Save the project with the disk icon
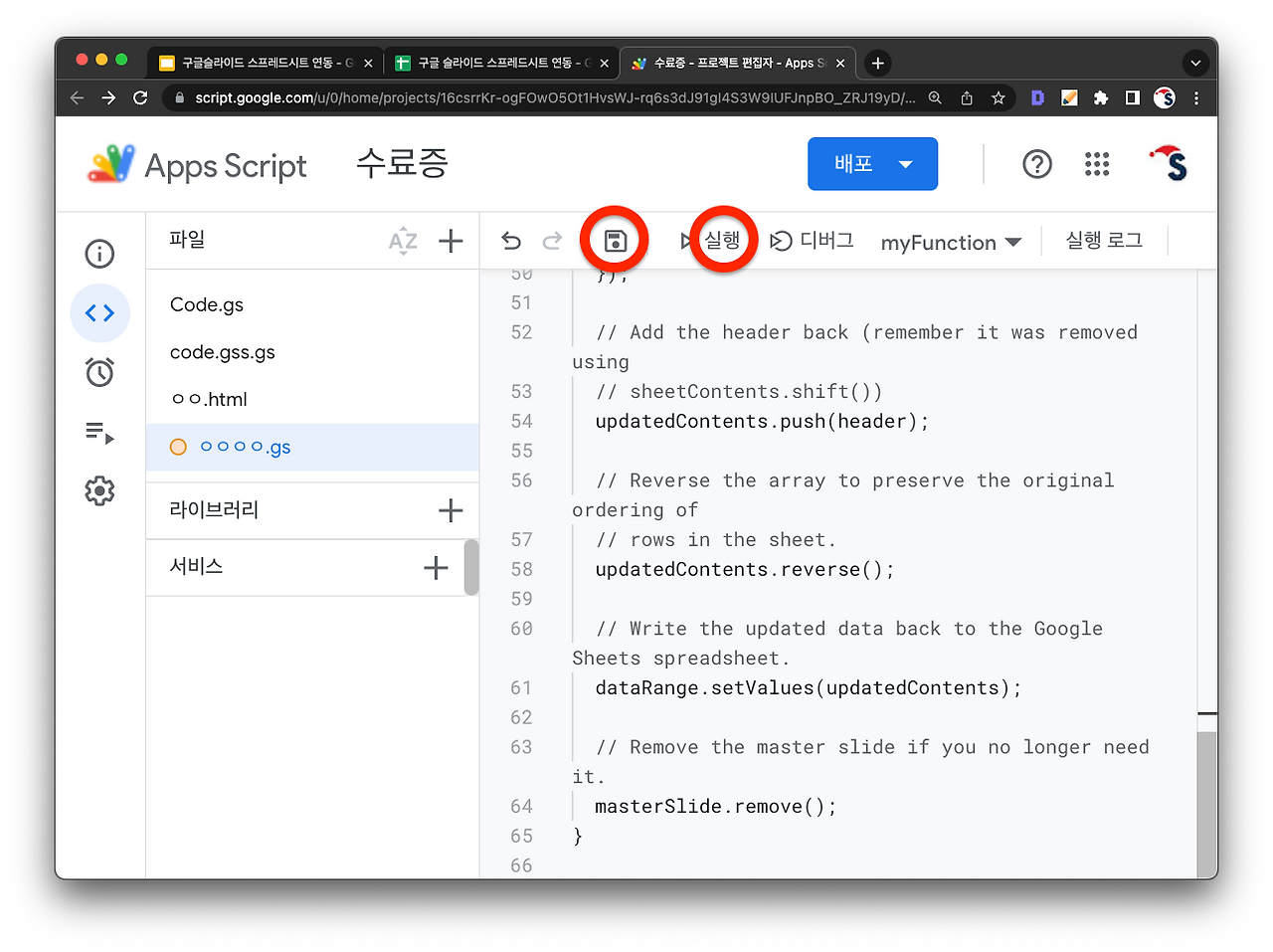1273x952 pixels. click(616, 241)
